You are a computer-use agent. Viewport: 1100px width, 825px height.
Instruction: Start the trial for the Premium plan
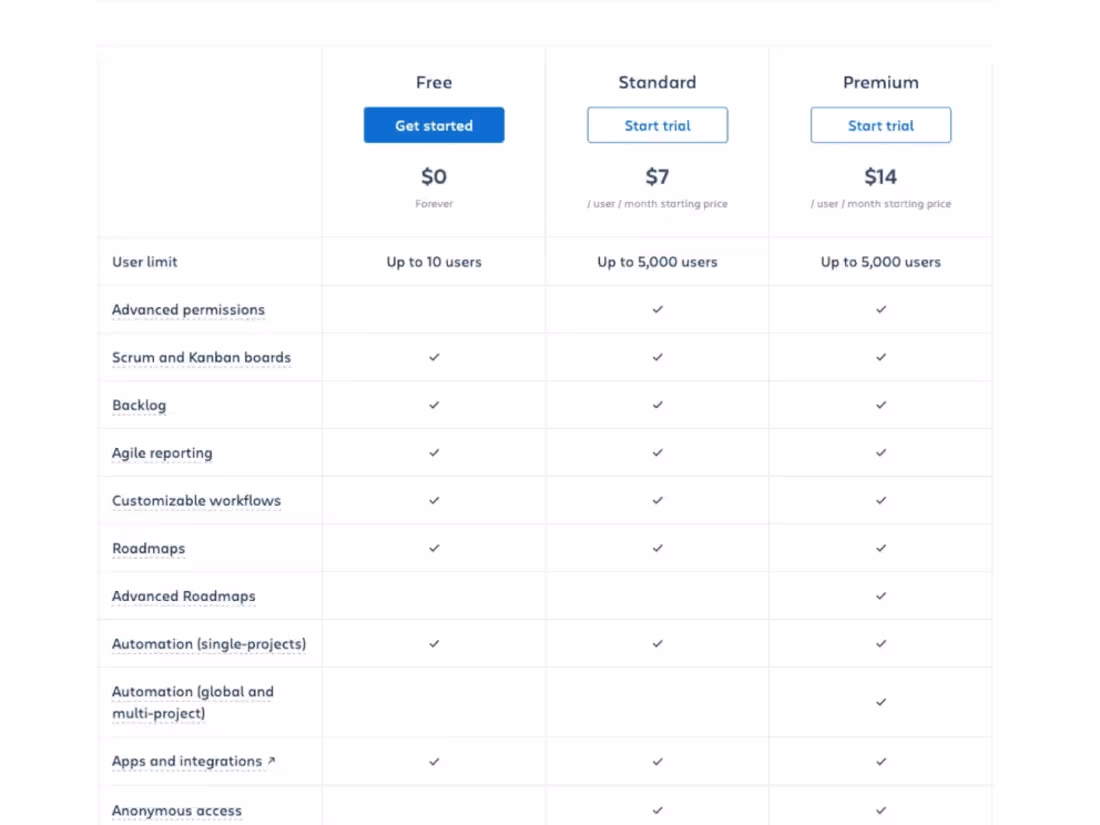click(880, 125)
